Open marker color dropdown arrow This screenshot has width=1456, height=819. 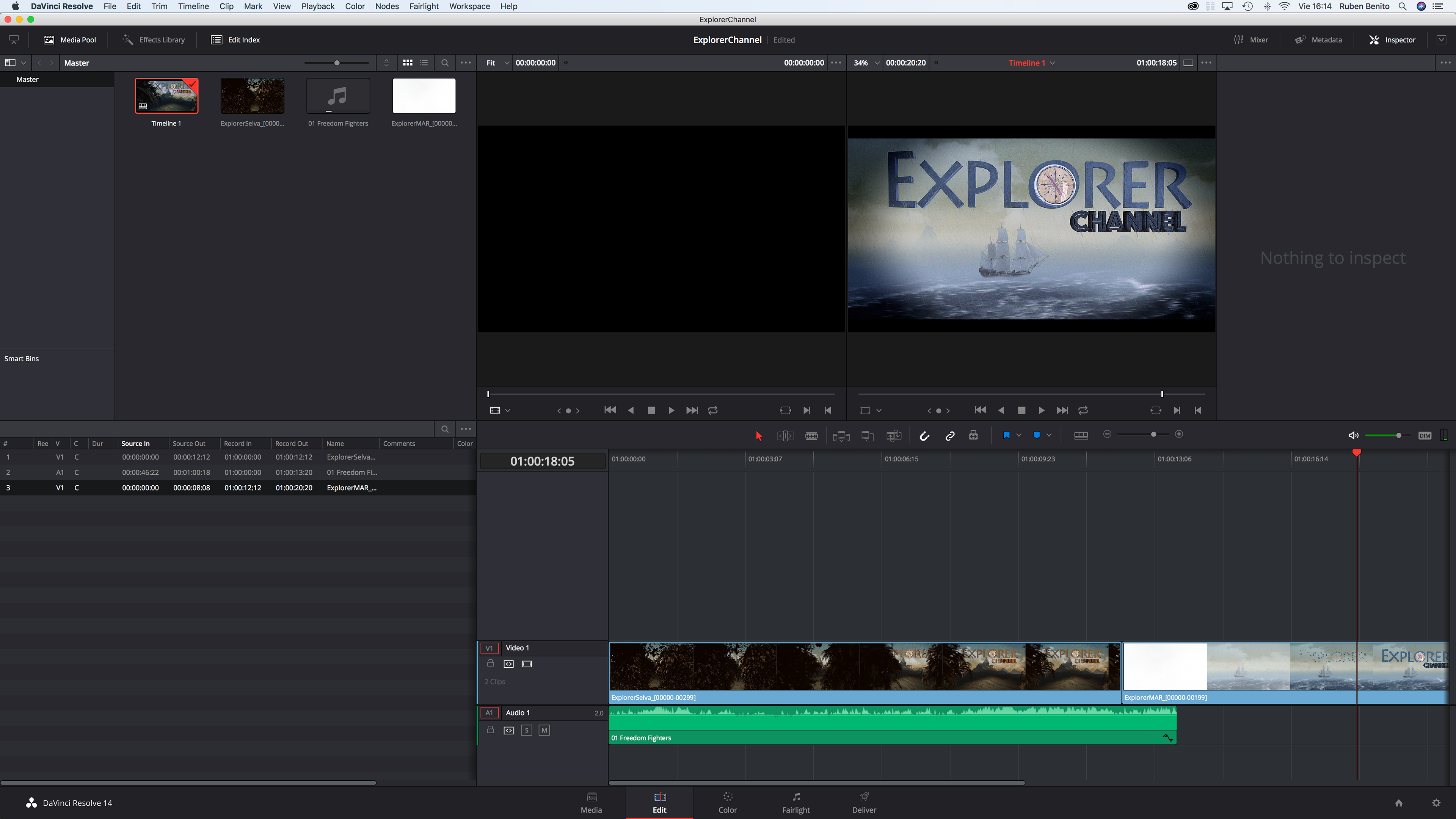tap(1049, 435)
